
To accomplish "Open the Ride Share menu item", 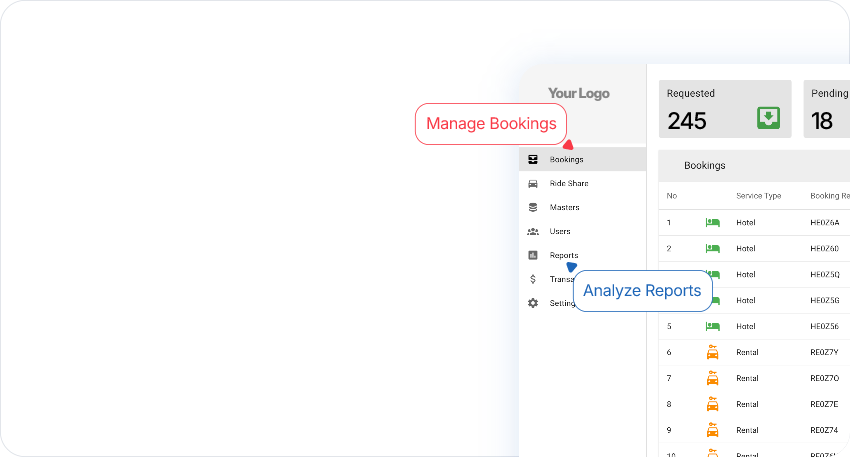I will coord(569,183).
